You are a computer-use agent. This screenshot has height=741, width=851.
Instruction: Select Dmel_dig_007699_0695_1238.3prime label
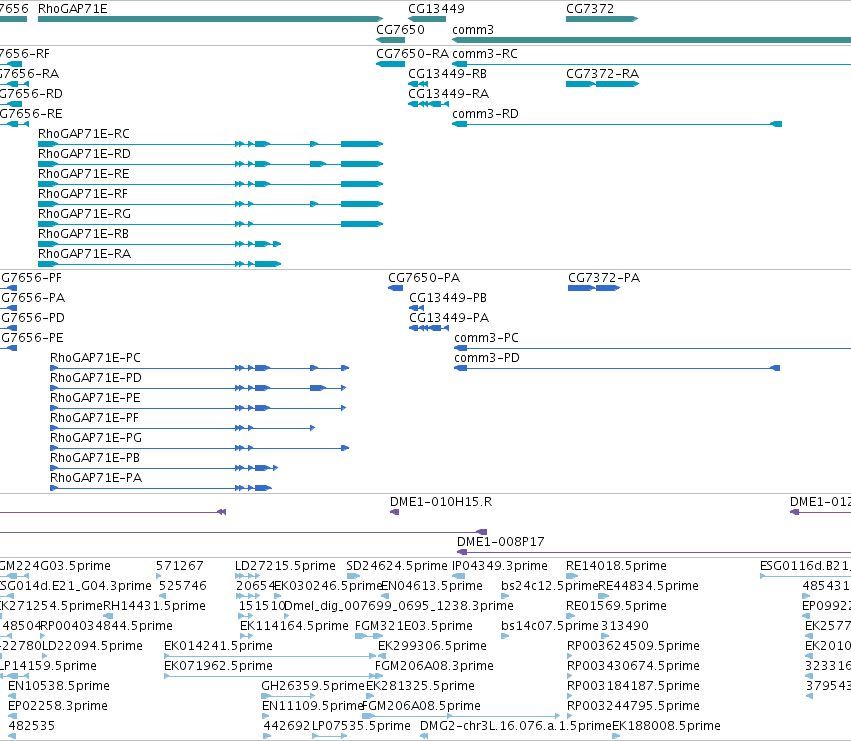point(399,606)
